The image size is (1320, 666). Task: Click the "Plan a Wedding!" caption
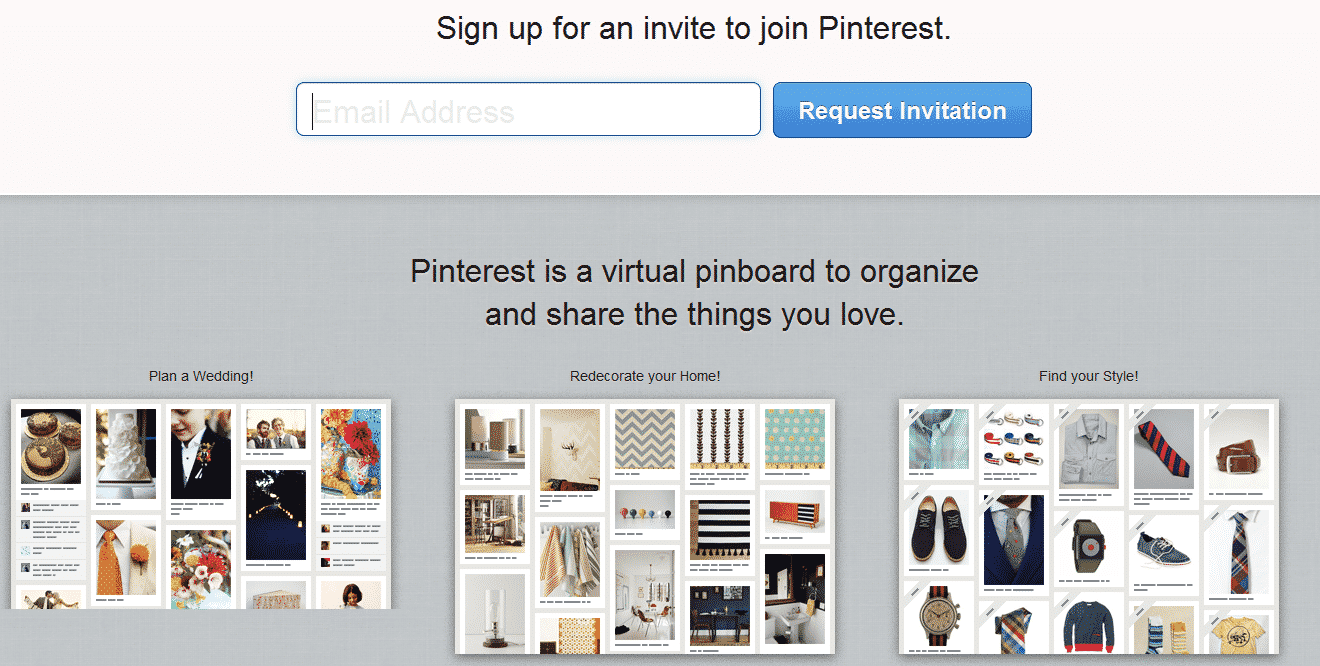(x=201, y=377)
